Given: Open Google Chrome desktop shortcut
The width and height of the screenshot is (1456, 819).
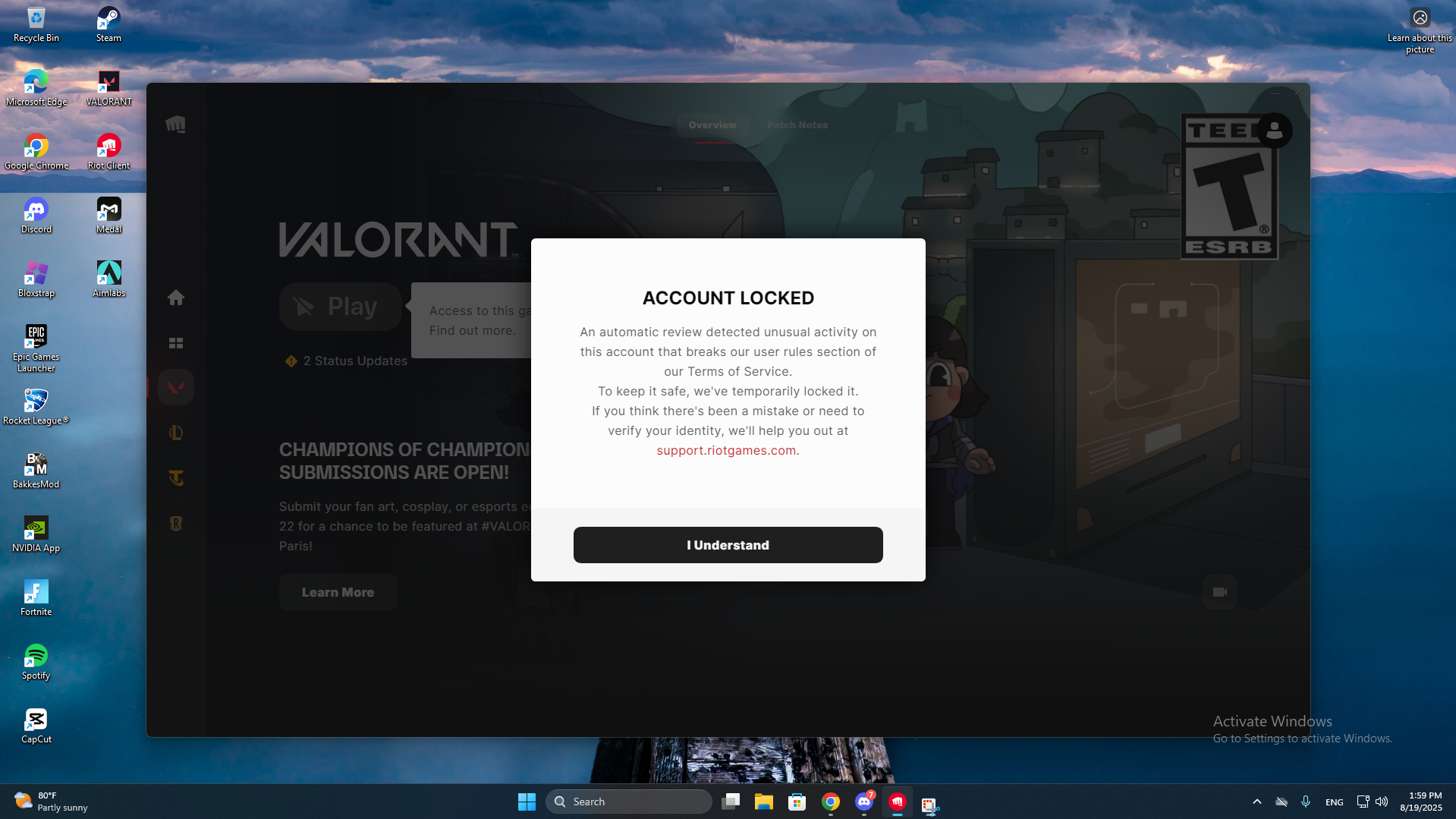Looking at the screenshot, I should (36, 152).
